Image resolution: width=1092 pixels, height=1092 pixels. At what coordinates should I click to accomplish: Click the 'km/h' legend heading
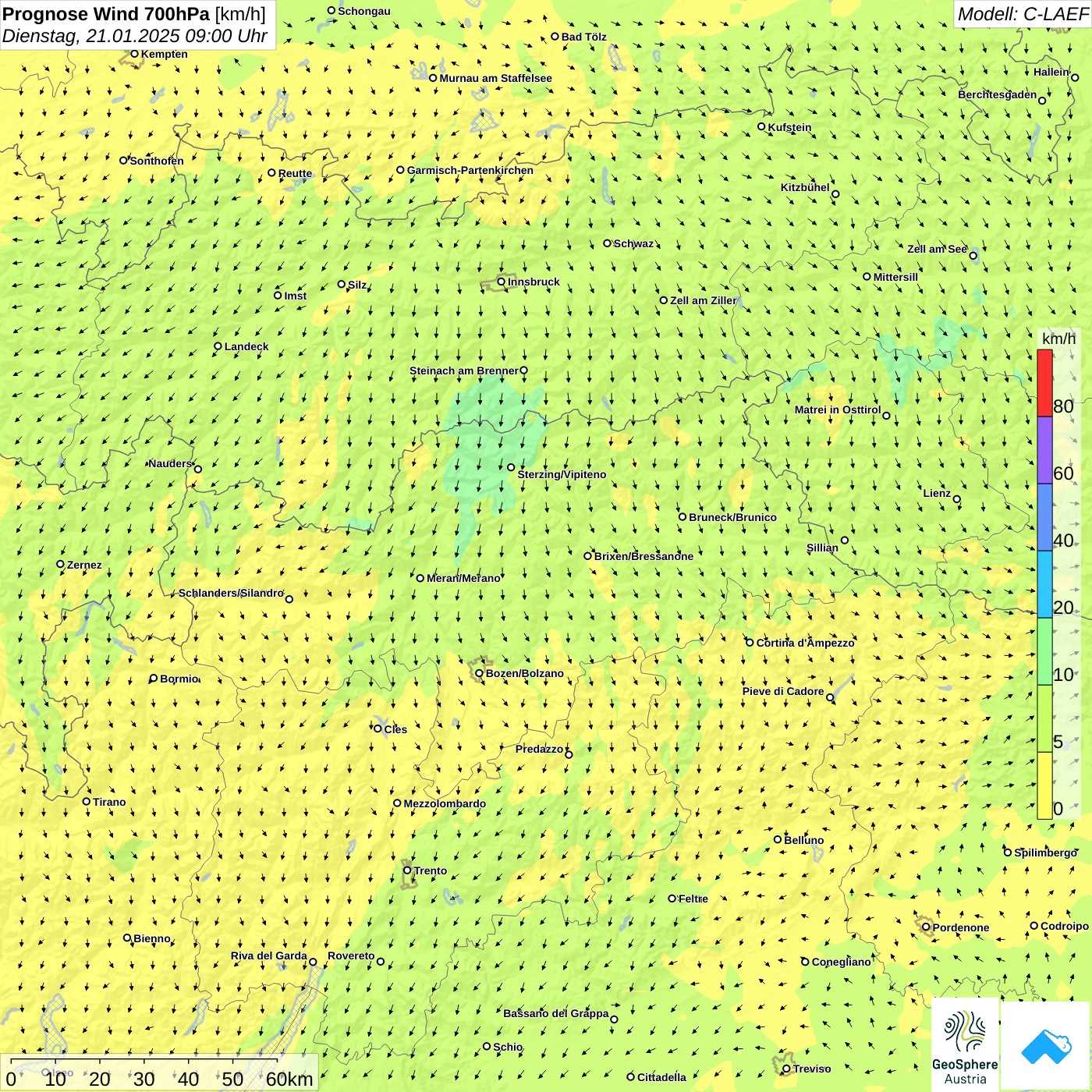[1058, 338]
